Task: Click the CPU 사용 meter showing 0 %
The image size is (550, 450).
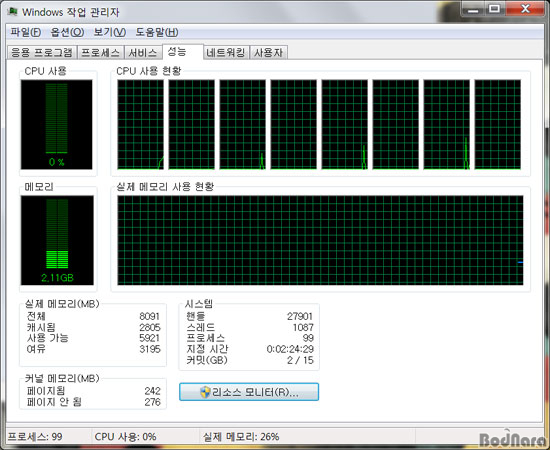Action: click(56, 125)
